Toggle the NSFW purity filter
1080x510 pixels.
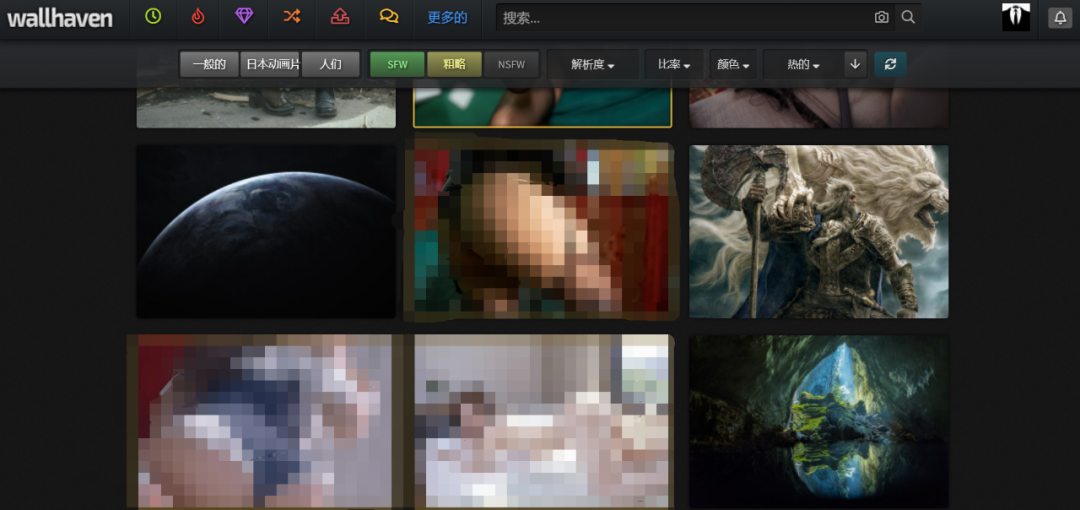pyautogui.click(x=510, y=65)
